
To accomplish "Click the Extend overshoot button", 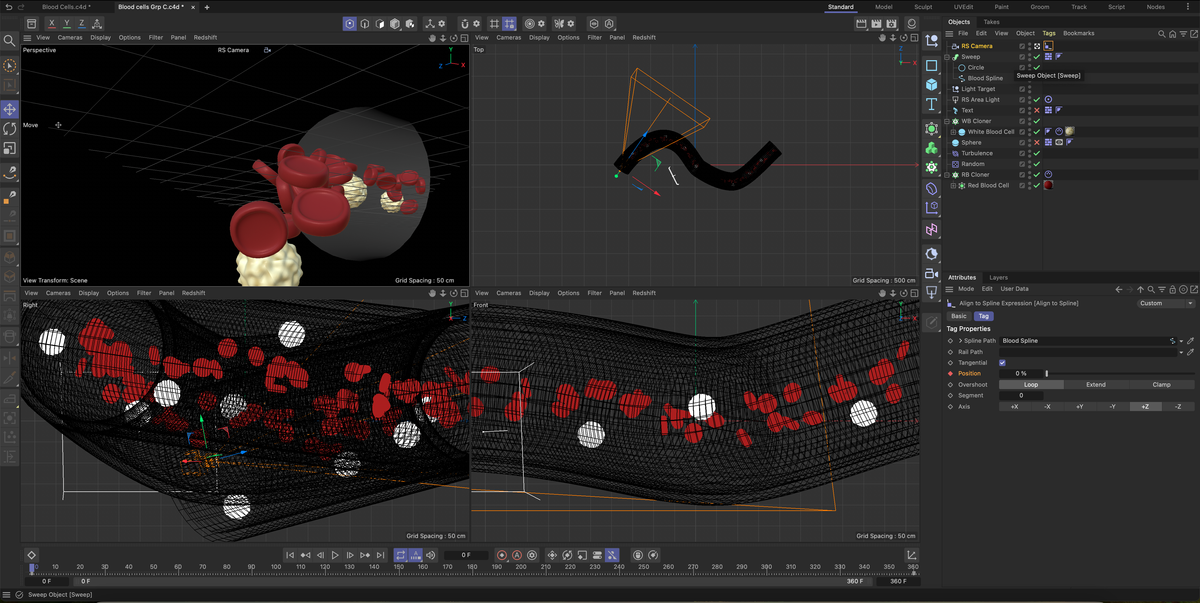I will [x=1095, y=385].
